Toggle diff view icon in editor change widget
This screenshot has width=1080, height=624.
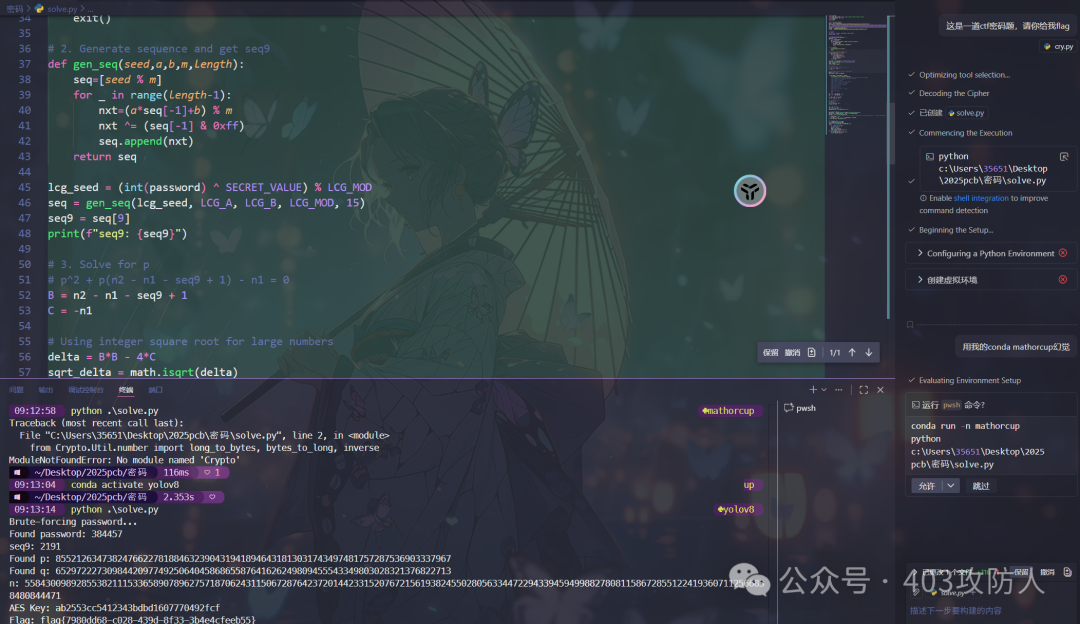tap(811, 353)
